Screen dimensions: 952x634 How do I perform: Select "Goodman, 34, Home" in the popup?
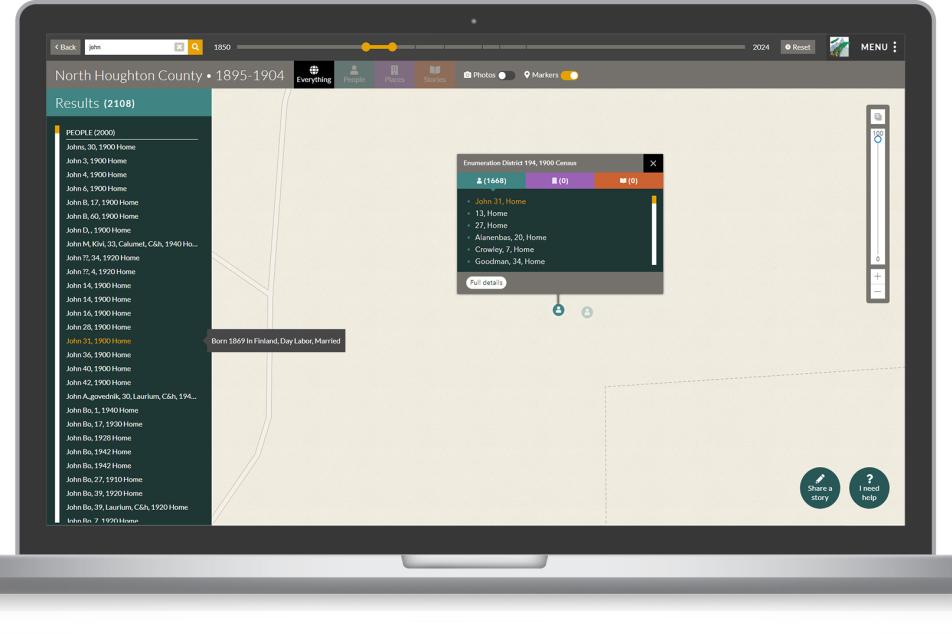[510, 262]
